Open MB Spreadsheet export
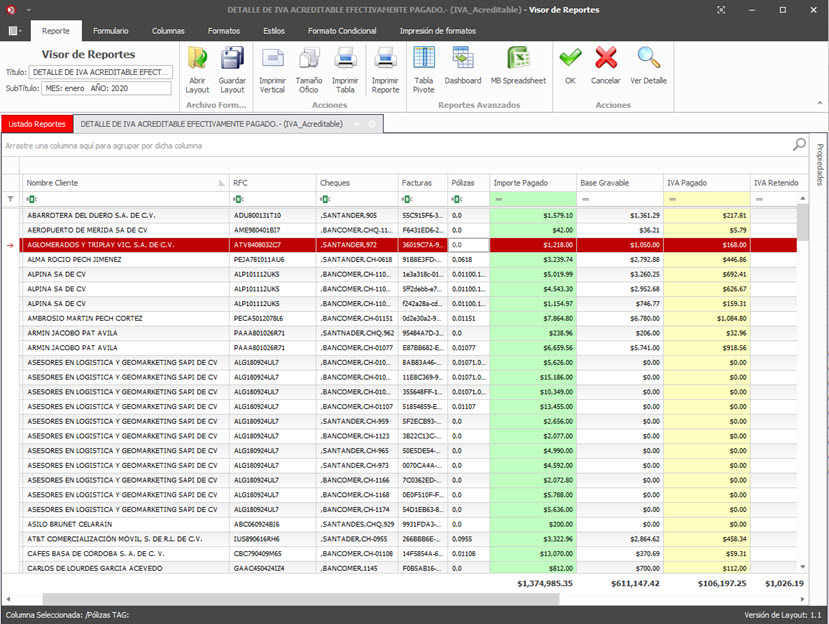Screen dimensions: 829x624 [517, 59]
